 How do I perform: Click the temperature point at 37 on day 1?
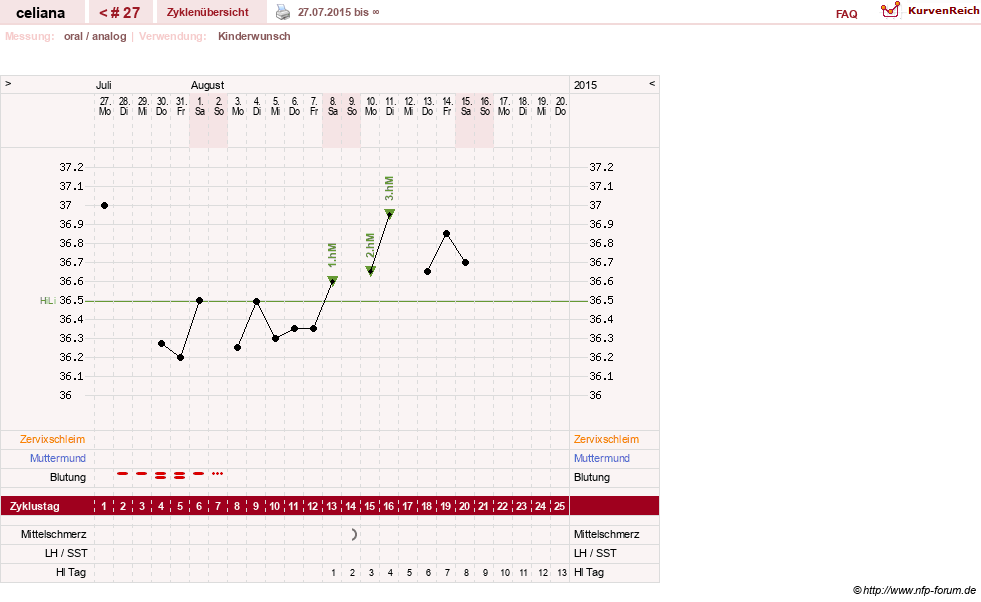coord(104,205)
